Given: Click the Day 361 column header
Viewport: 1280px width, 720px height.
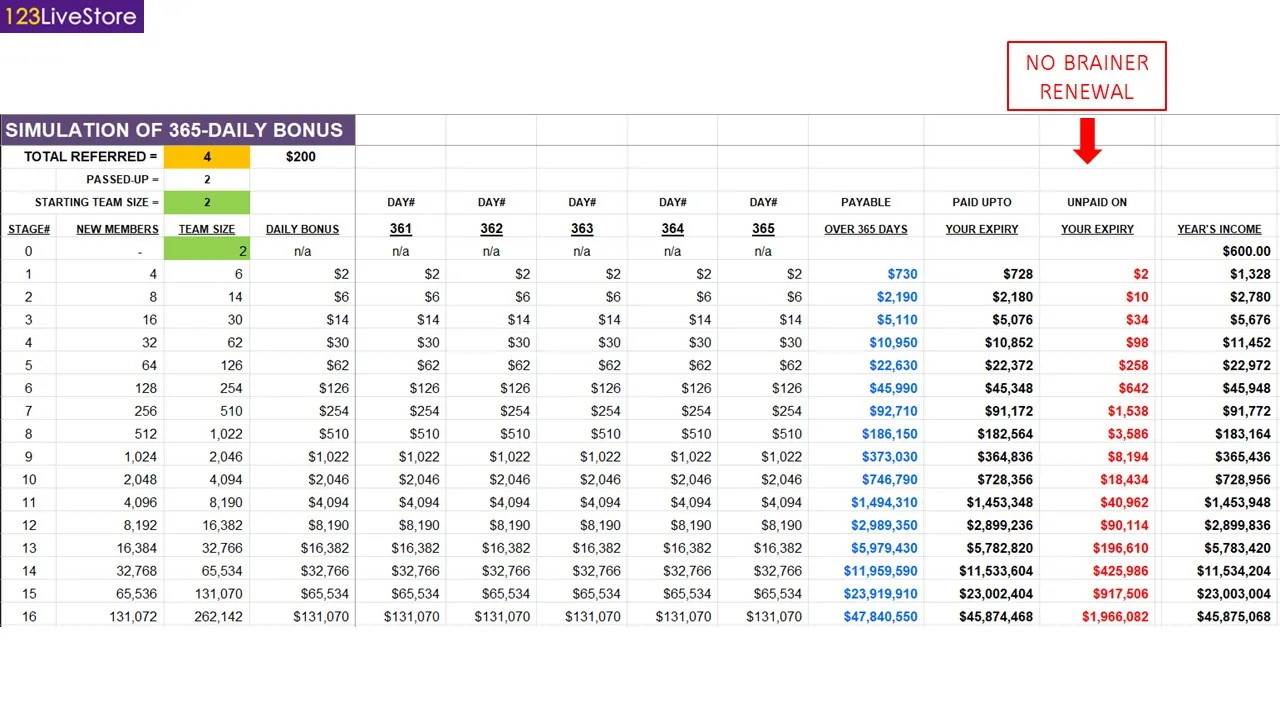Looking at the screenshot, I should coord(401,228).
